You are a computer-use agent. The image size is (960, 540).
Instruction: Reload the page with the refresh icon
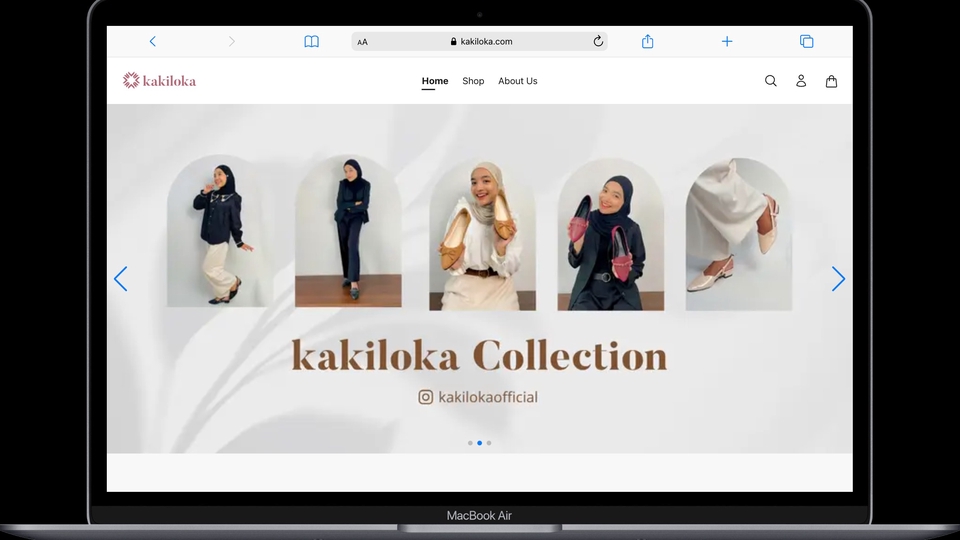pos(598,41)
